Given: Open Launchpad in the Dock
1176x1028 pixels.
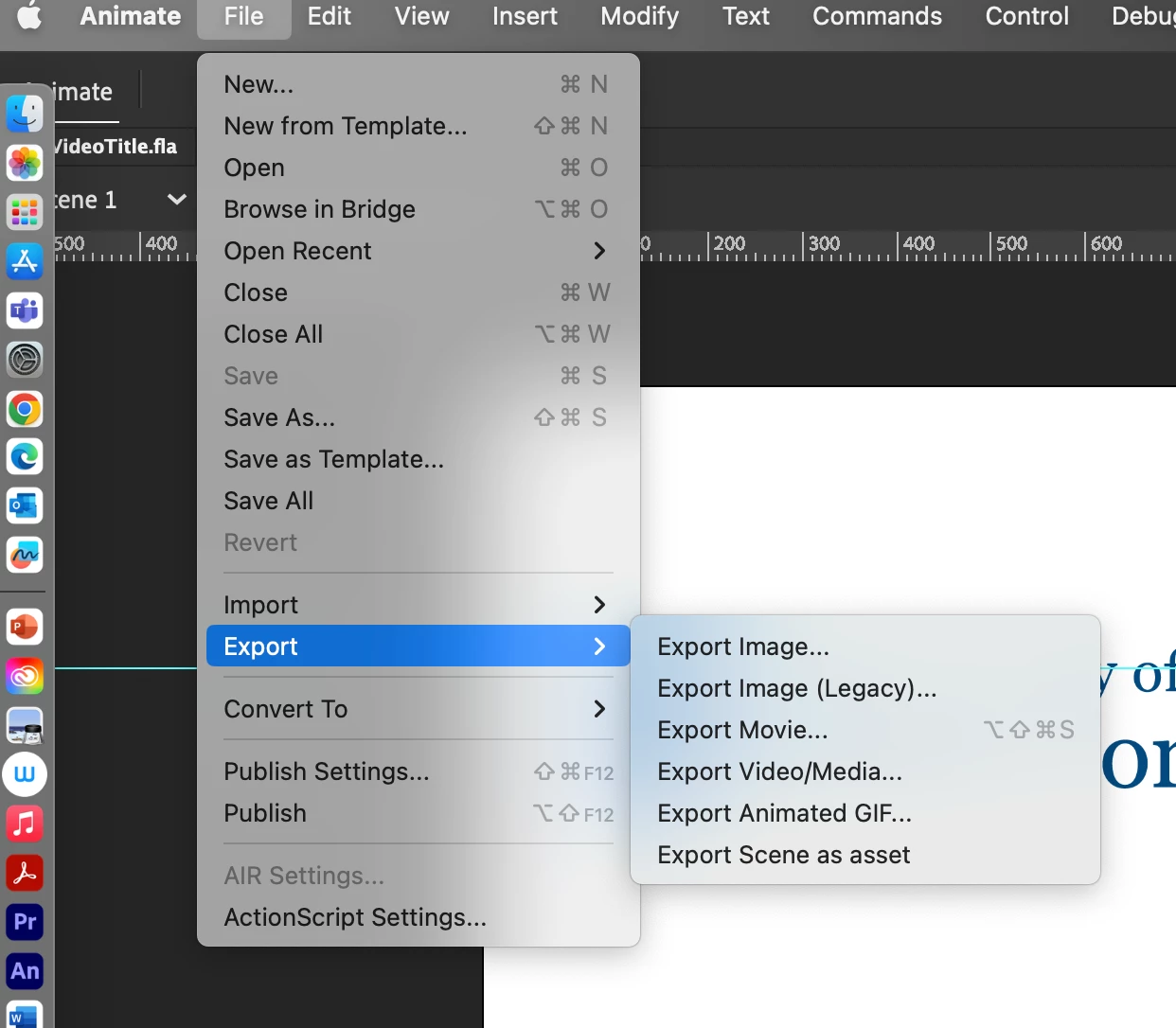Looking at the screenshot, I should click(25, 212).
